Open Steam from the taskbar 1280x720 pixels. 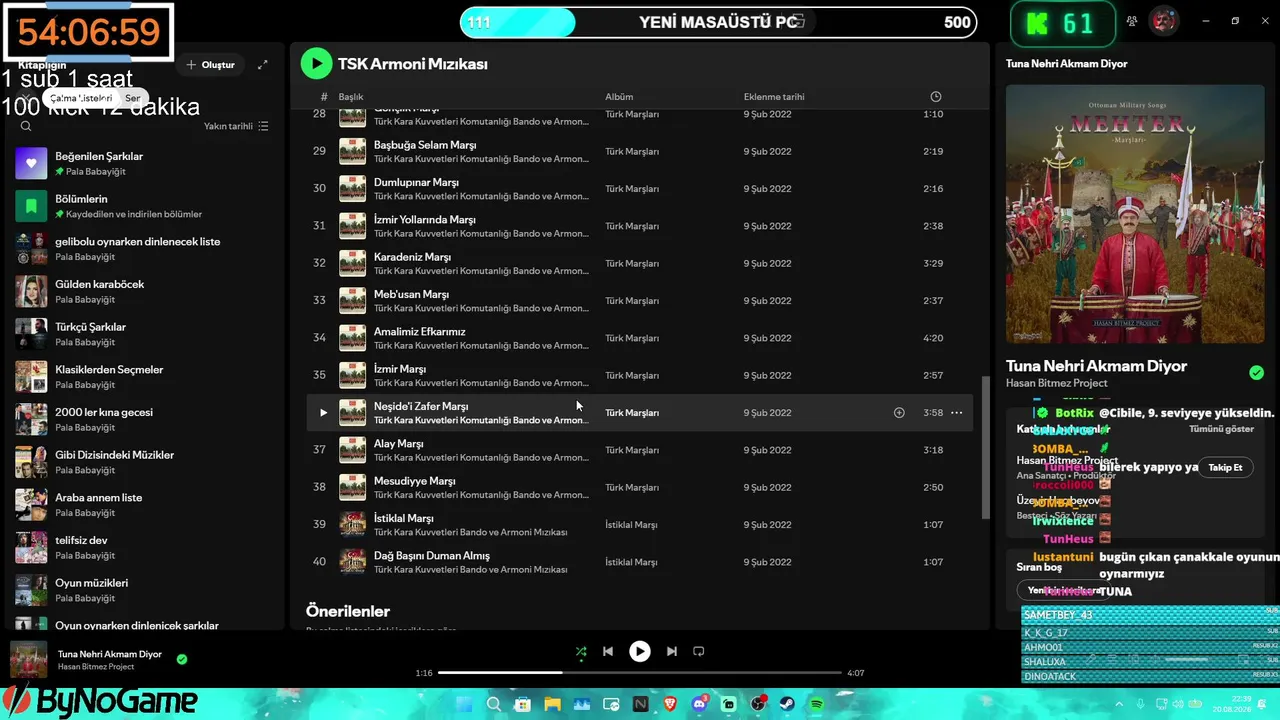(787, 705)
